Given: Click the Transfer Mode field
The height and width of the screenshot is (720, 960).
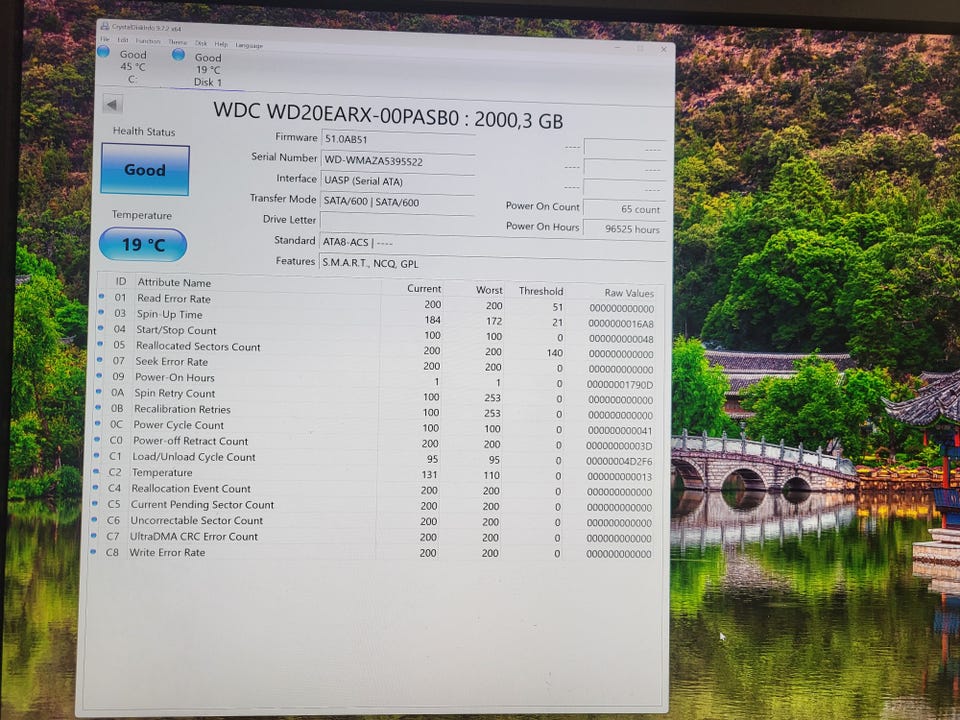Looking at the screenshot, I should coord(397,202).
